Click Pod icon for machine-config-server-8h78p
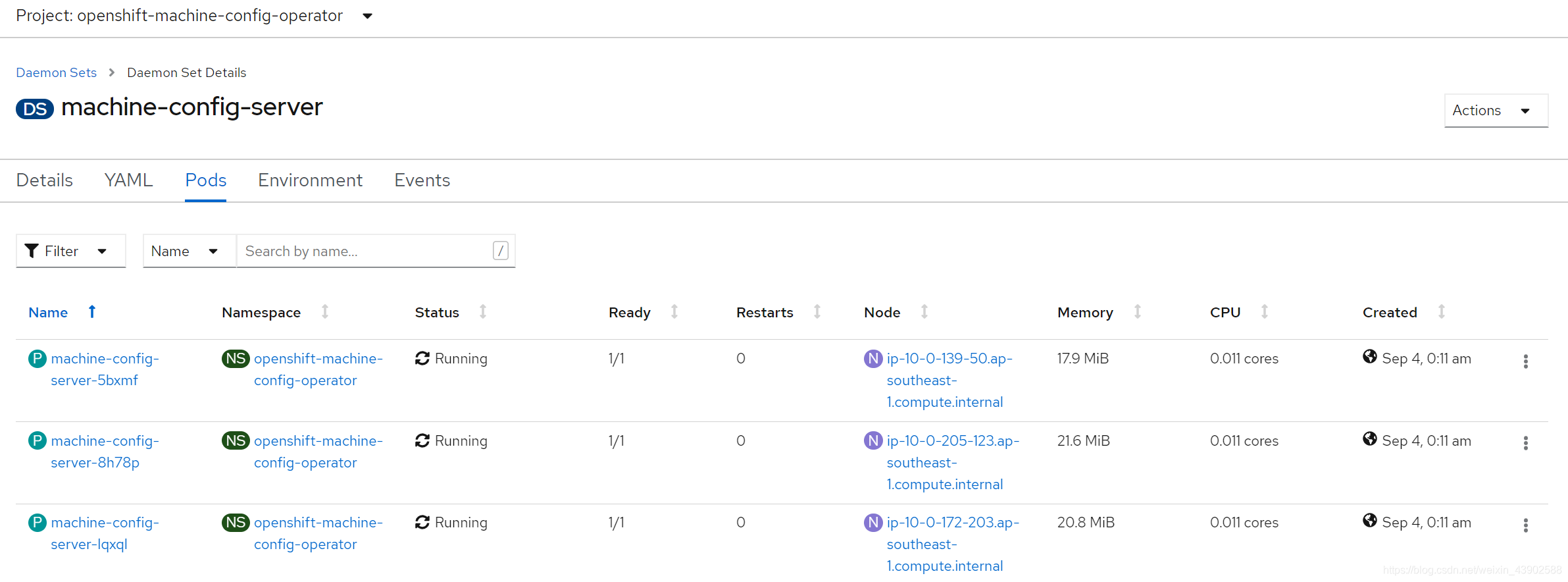1568x582 pixels. click(x=38, y=440)
